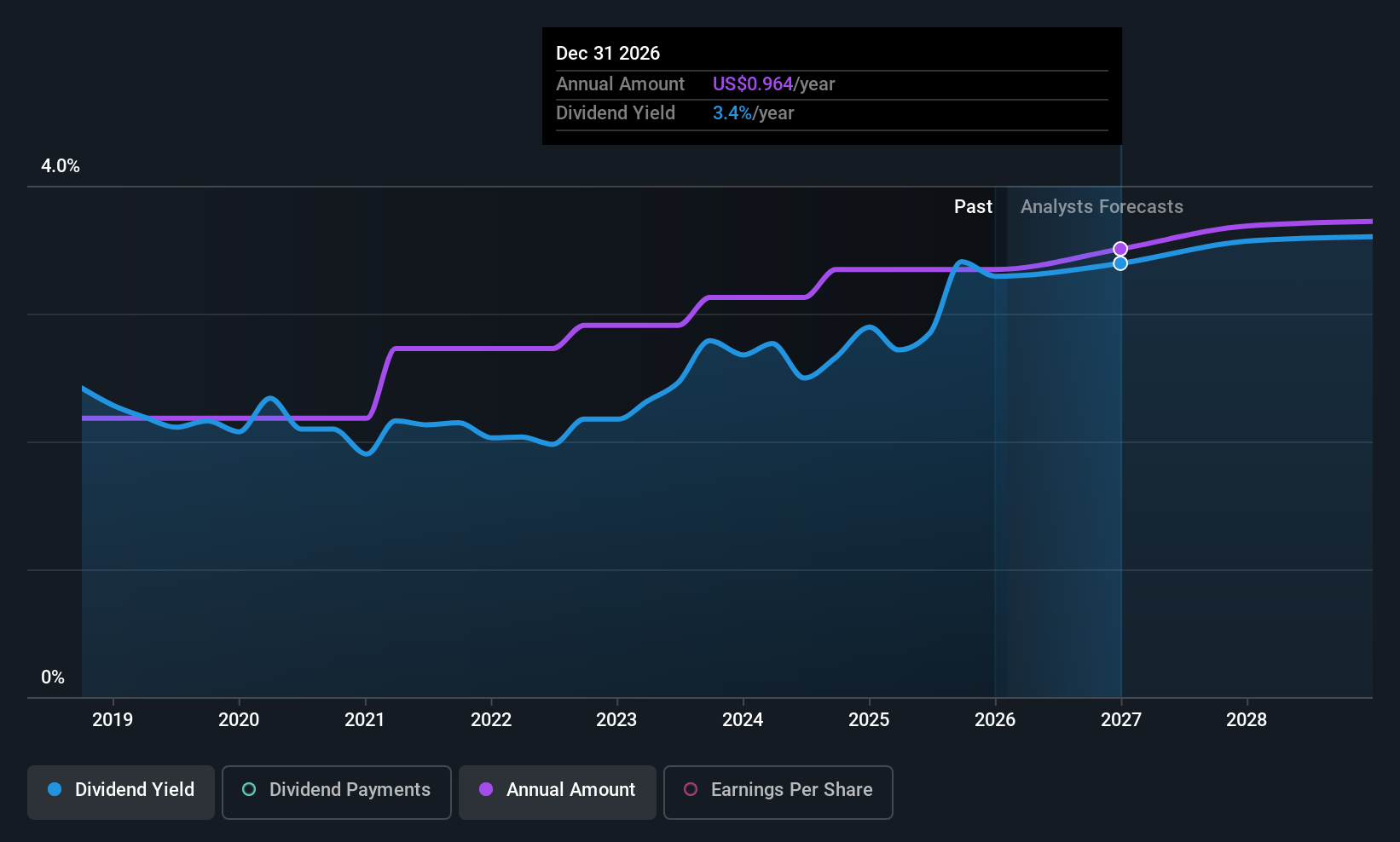
Task: Click the 0% y-axis label
Action: tap(53, 678)
